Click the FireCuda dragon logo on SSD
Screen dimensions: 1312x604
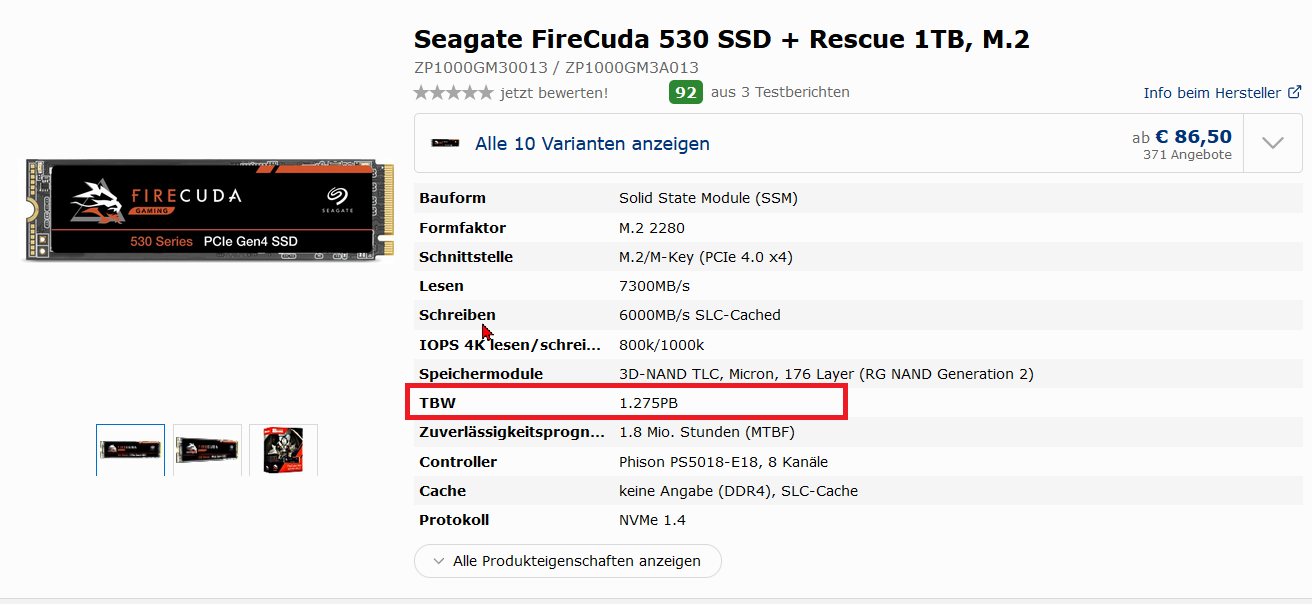[x=96, y=202]
